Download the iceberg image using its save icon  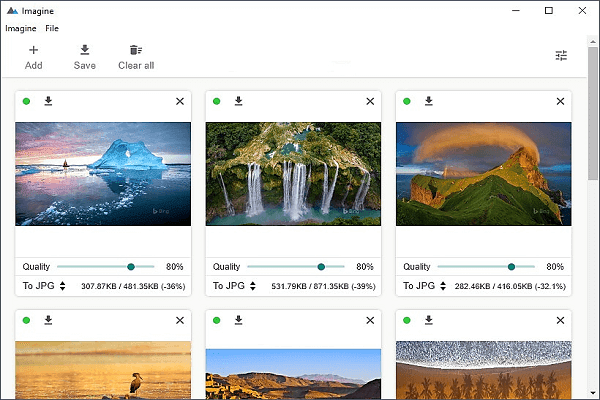pyautogui.click(x=48, y=101)
